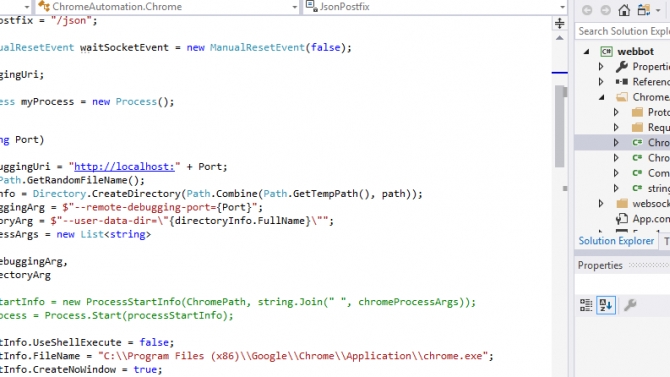Click the C# icon of the Com file
The height and width of the screenshot is (377, 670).
[637, 173]
